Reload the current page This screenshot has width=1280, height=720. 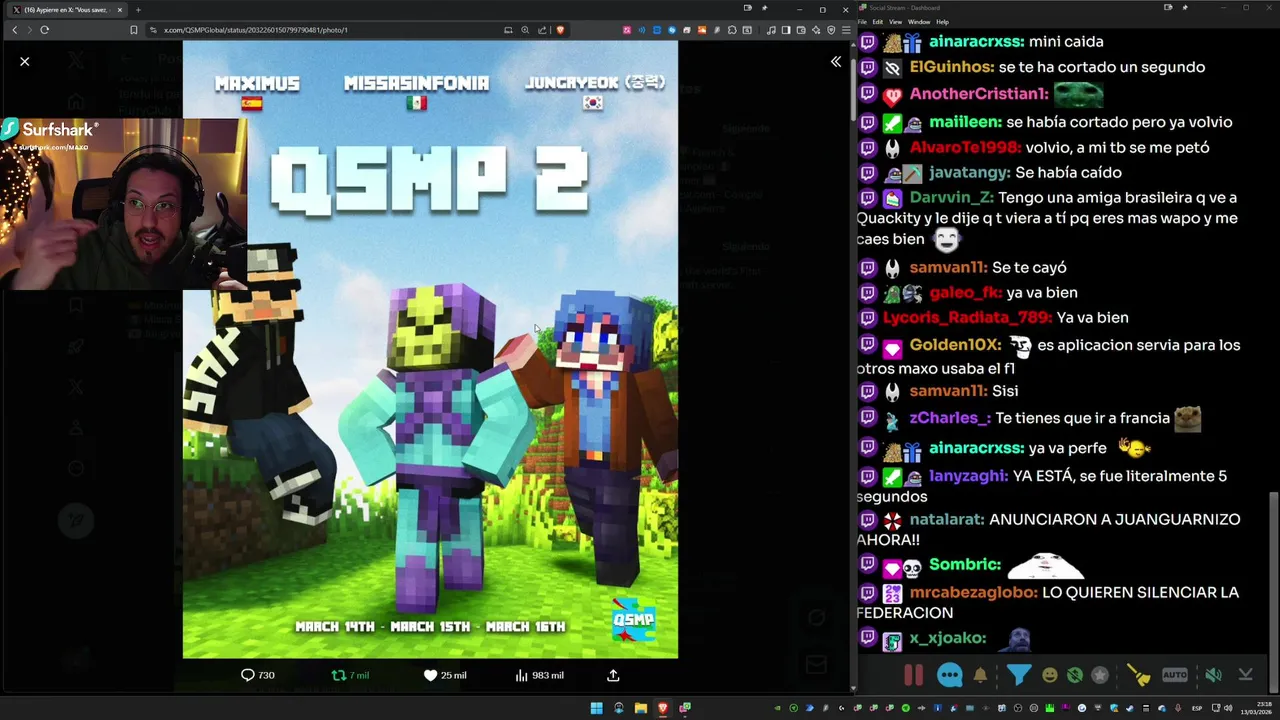pyautogui.click(x=44, y=30)
